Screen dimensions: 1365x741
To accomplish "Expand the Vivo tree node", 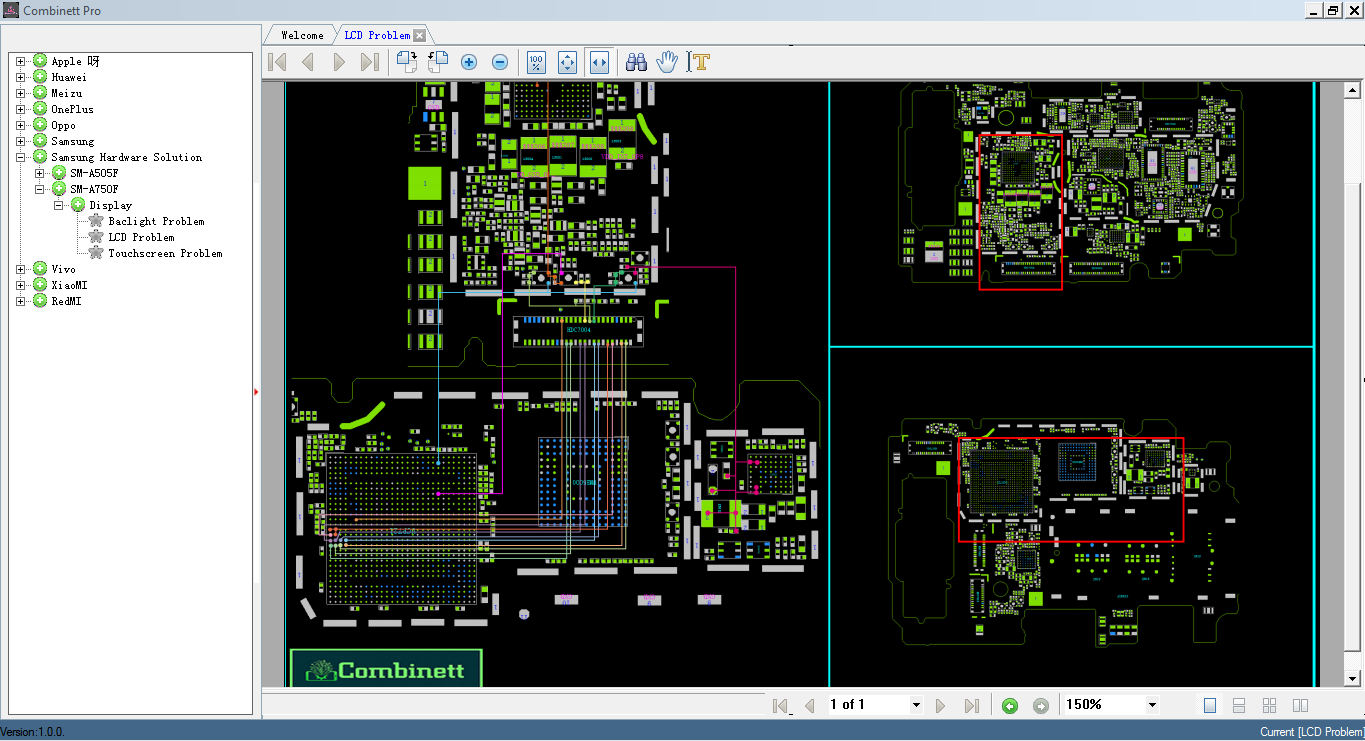I will pyautogui.click(x=20, y=269).
